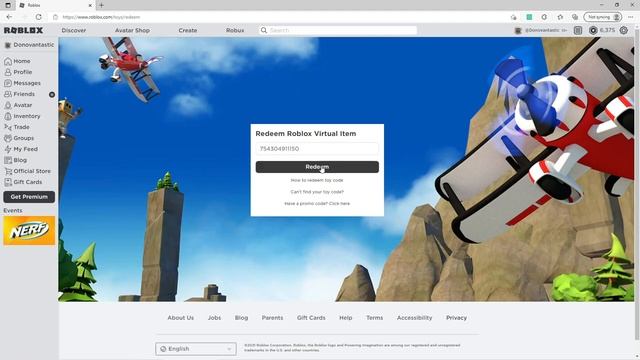
Task: Click the Get Premium button
Action: click(29, 197)
